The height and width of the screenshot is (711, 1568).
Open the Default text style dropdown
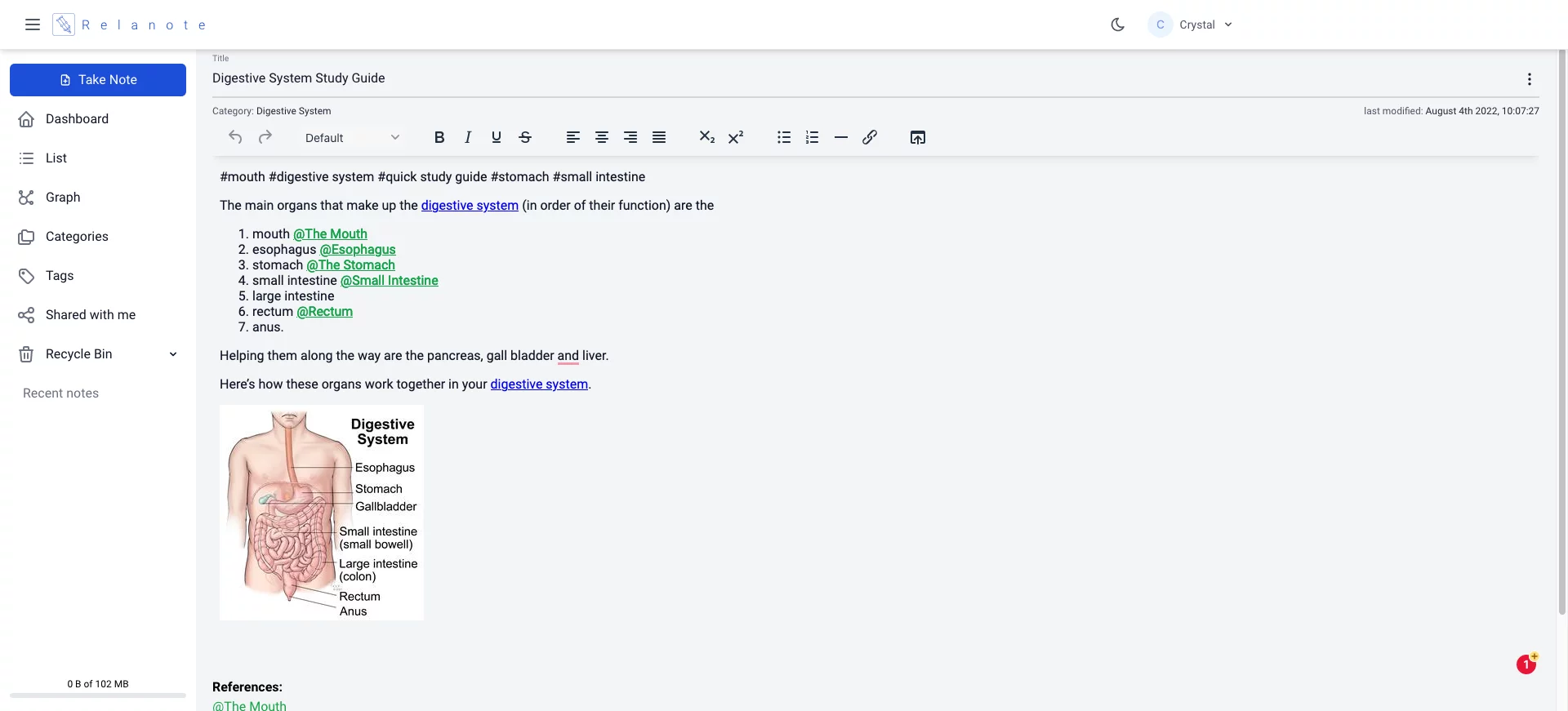352,138
